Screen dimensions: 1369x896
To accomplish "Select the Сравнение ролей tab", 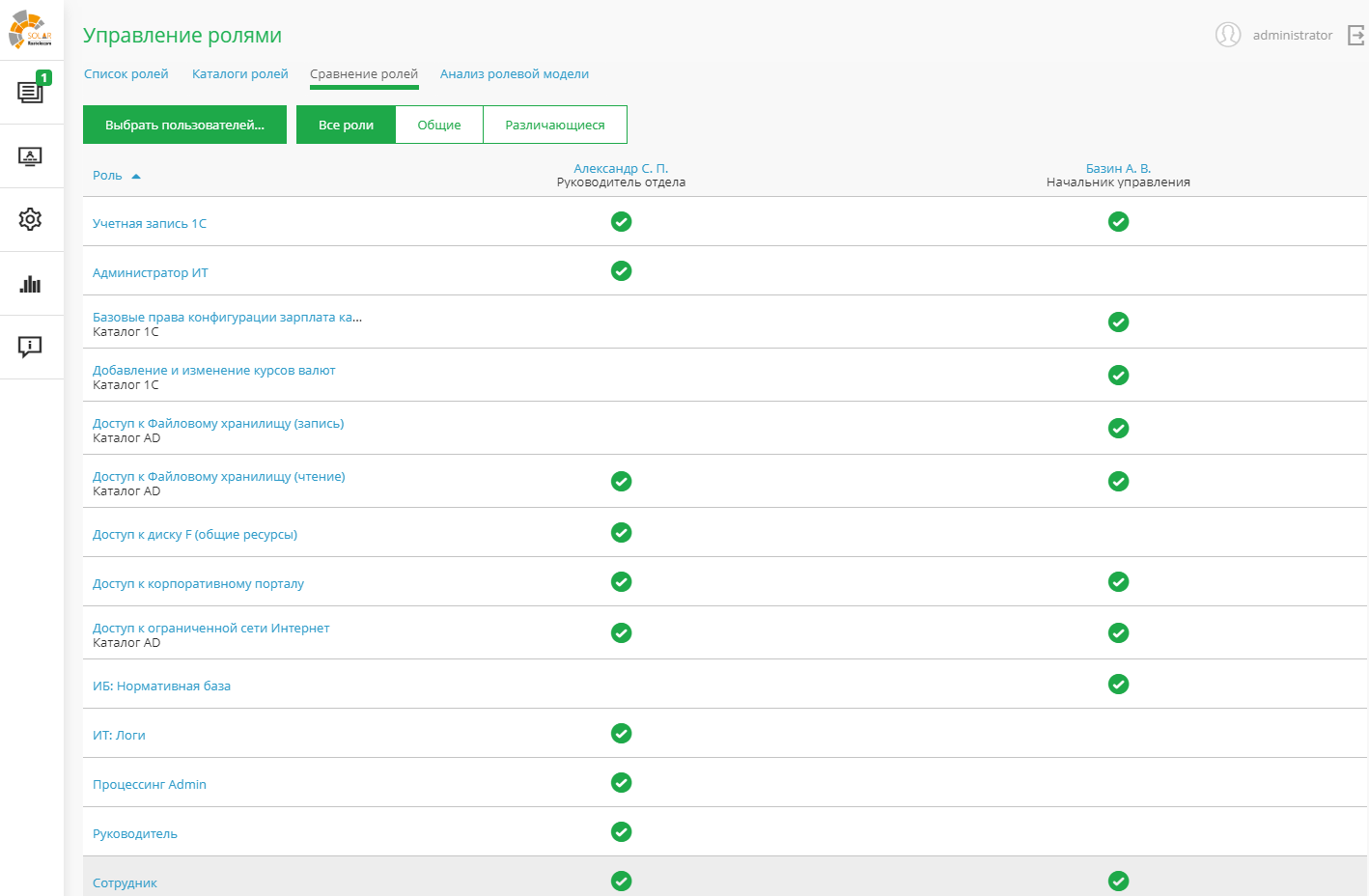I will coord(364,74).
